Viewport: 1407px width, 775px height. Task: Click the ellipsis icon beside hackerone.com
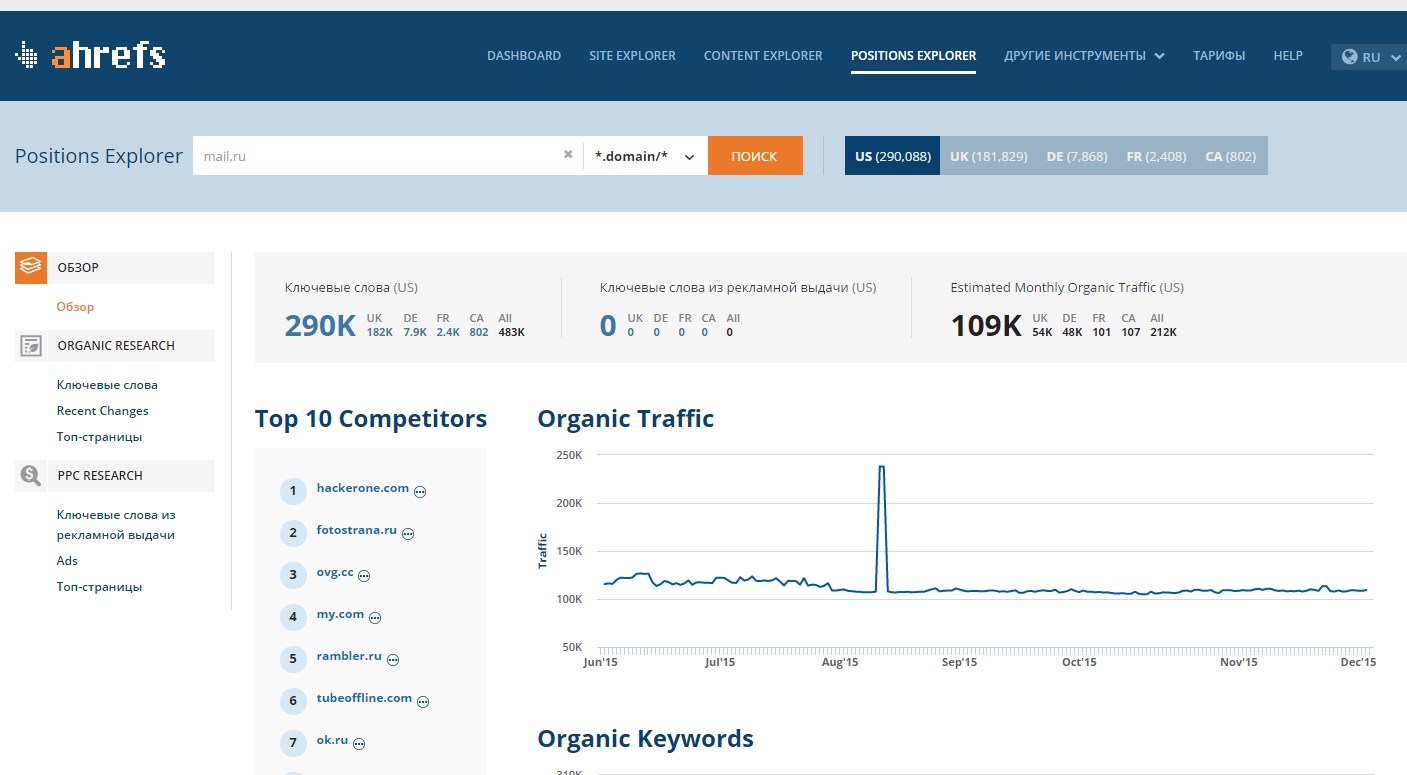[420, 491]
